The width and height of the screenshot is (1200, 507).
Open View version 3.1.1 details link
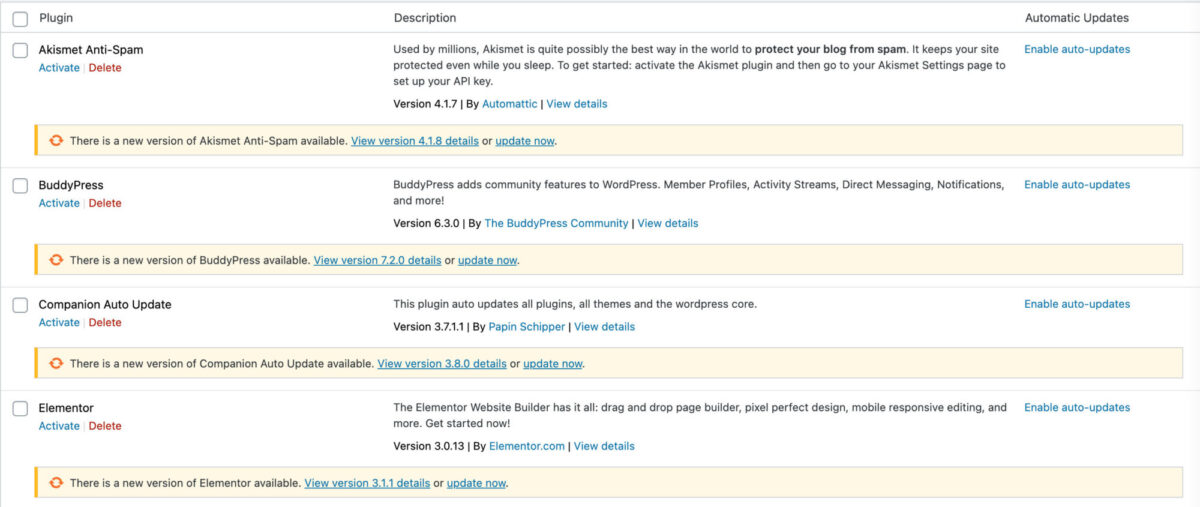click(x=367, y=483)
